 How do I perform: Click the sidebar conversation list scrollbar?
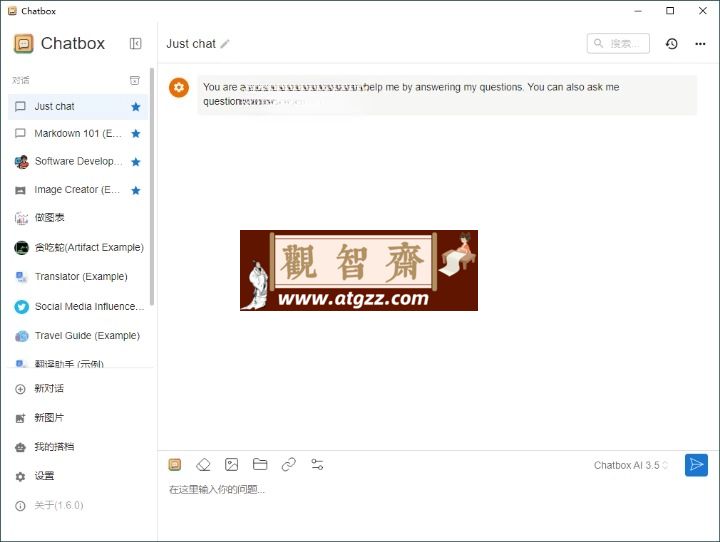click(x=152, y=186)
